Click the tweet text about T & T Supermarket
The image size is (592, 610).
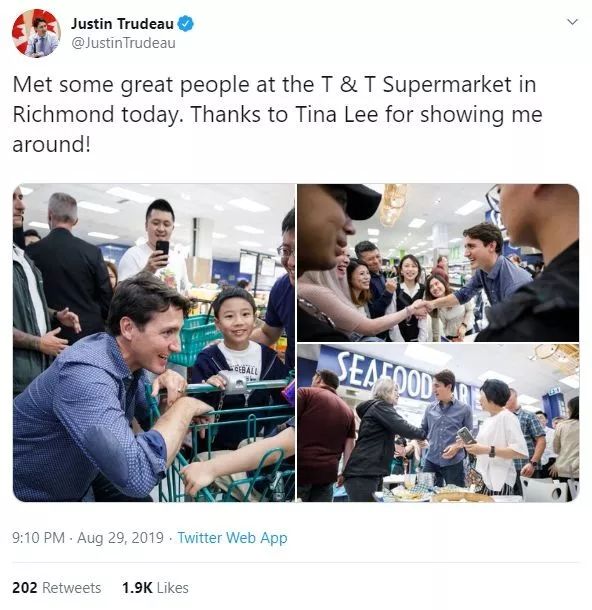click(x=277, y=114)
